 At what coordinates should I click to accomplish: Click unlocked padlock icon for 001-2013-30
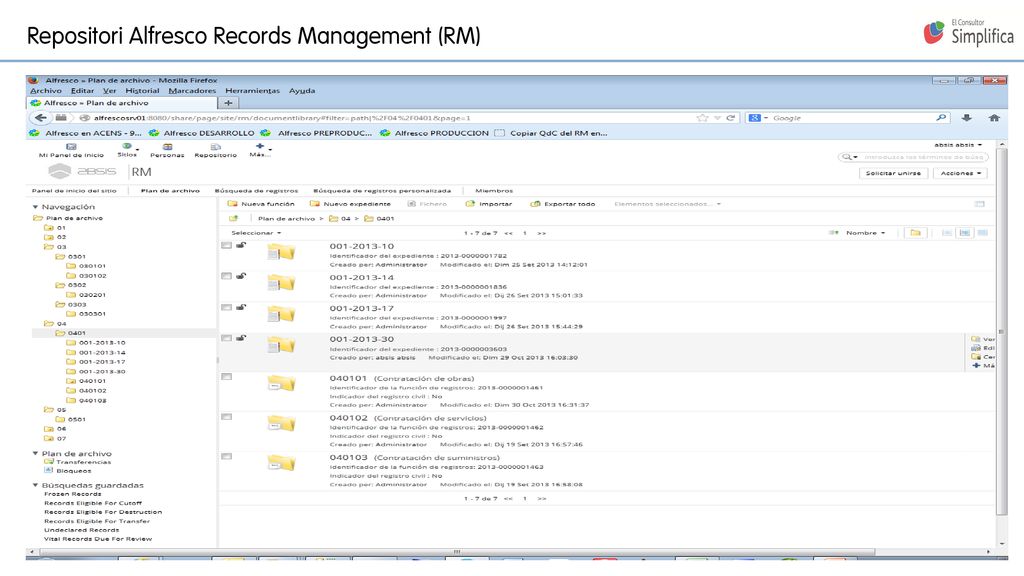pos(241,338)
